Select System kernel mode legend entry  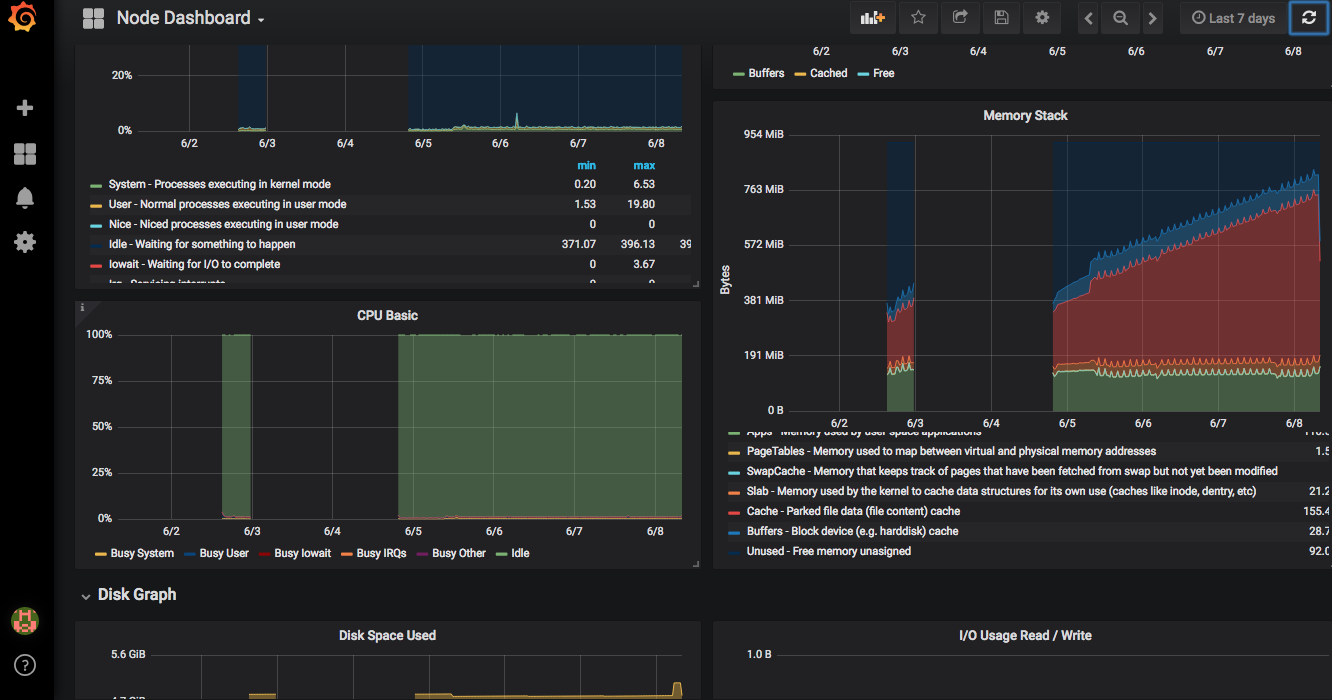[219, 184]
